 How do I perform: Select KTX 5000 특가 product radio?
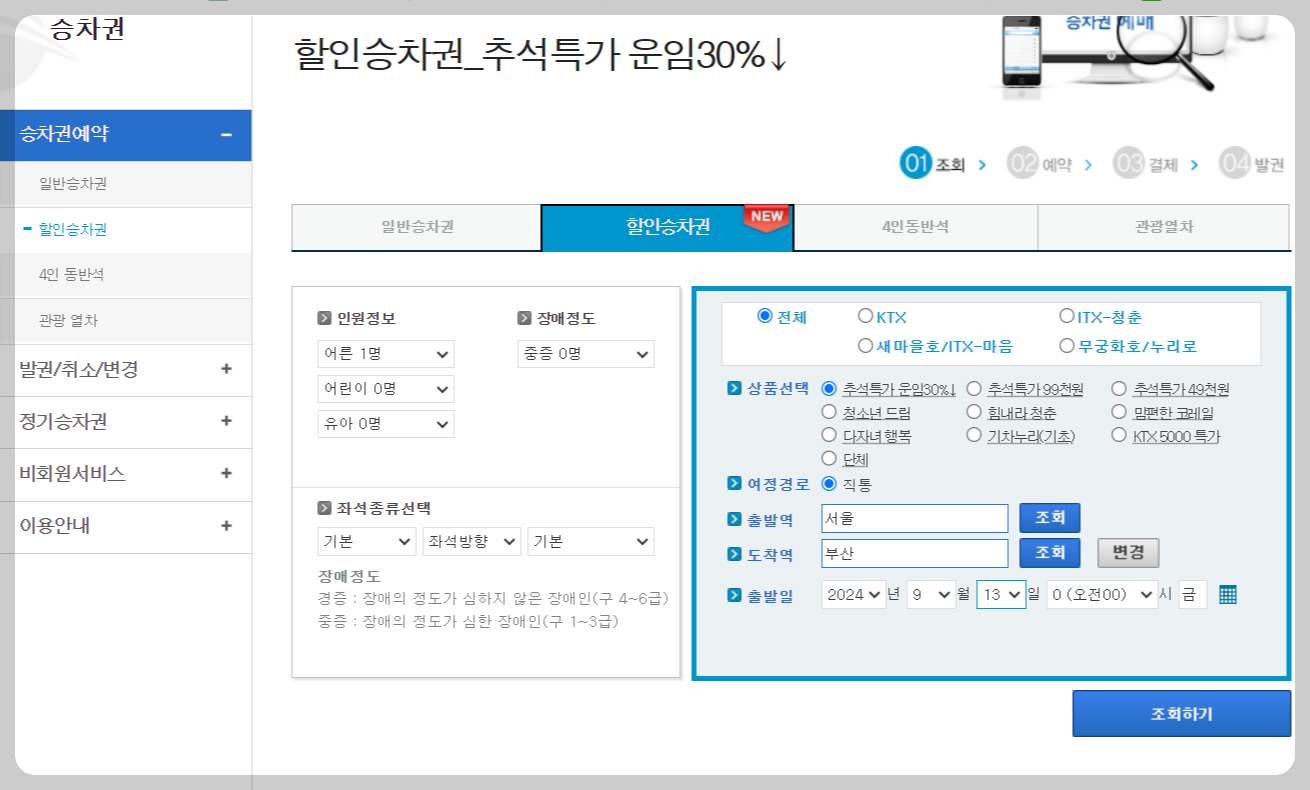(1119, 435)
